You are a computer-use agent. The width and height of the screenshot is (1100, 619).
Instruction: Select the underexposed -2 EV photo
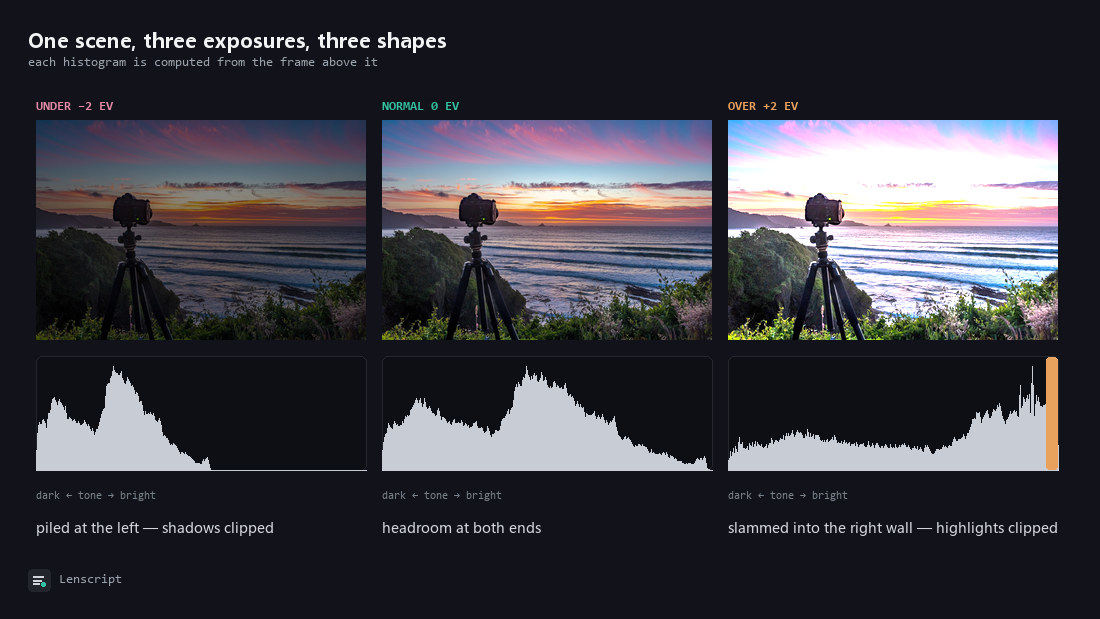click(201, 230)
